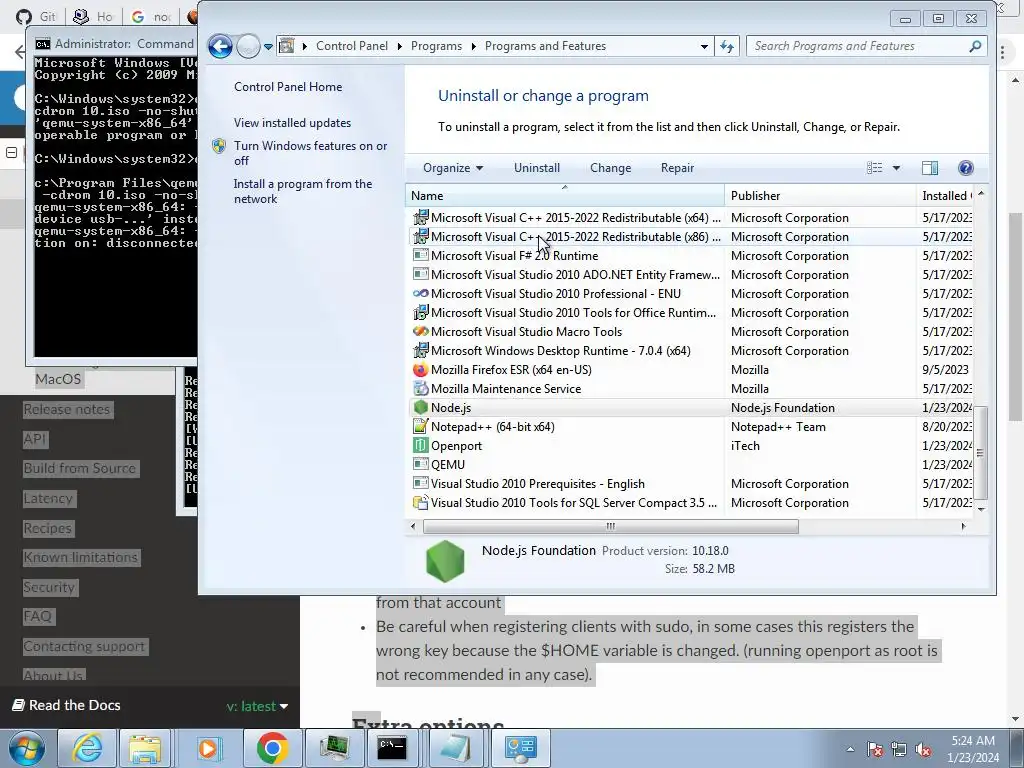Open Install a program from the network
Screen dimensions: 1024x768
point(303,191)
